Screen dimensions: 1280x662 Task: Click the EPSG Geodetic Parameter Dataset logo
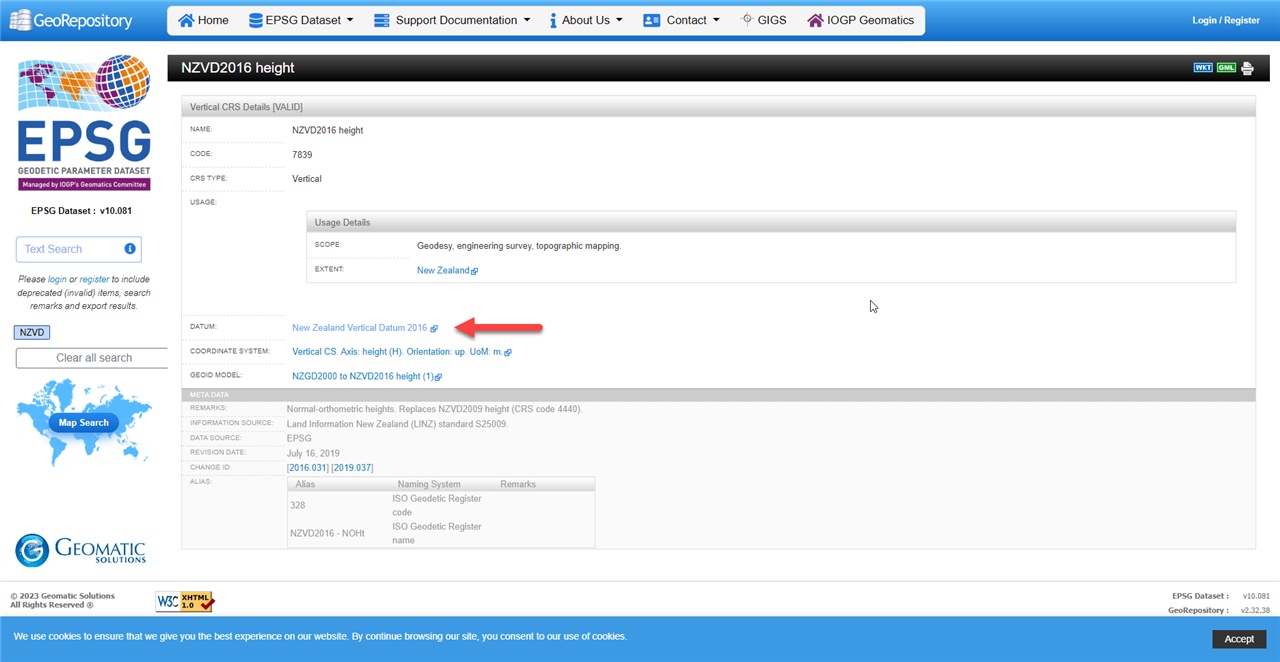point(84,122)
